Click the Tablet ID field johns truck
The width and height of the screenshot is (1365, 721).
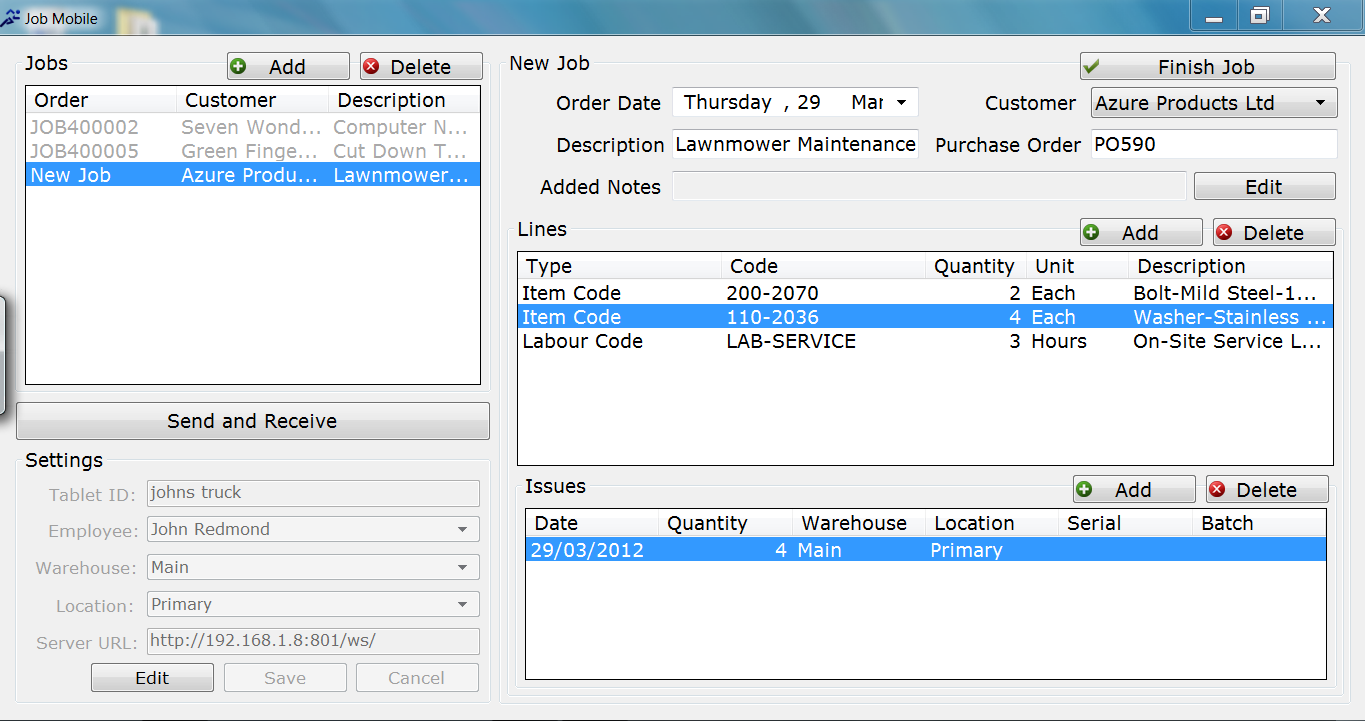[x=313, y=492]
